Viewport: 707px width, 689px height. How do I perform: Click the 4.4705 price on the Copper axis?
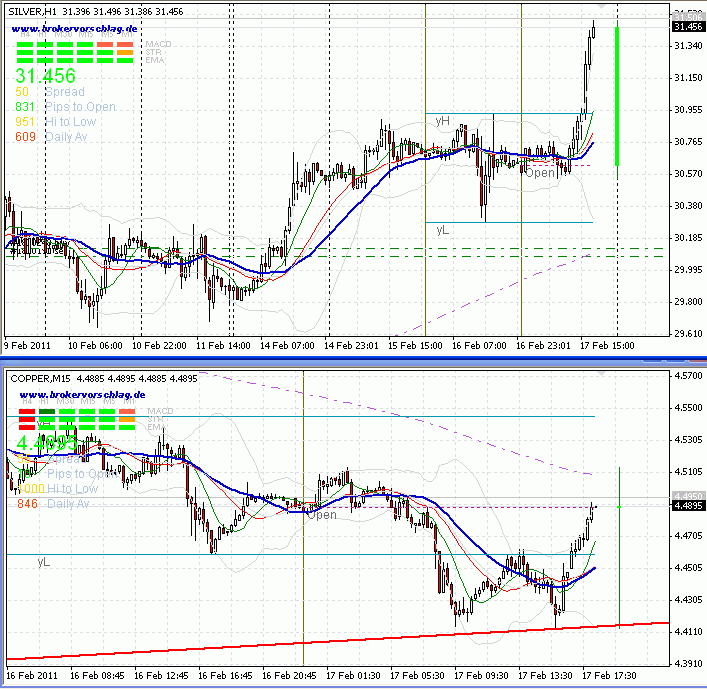click(x=689, y=536)
